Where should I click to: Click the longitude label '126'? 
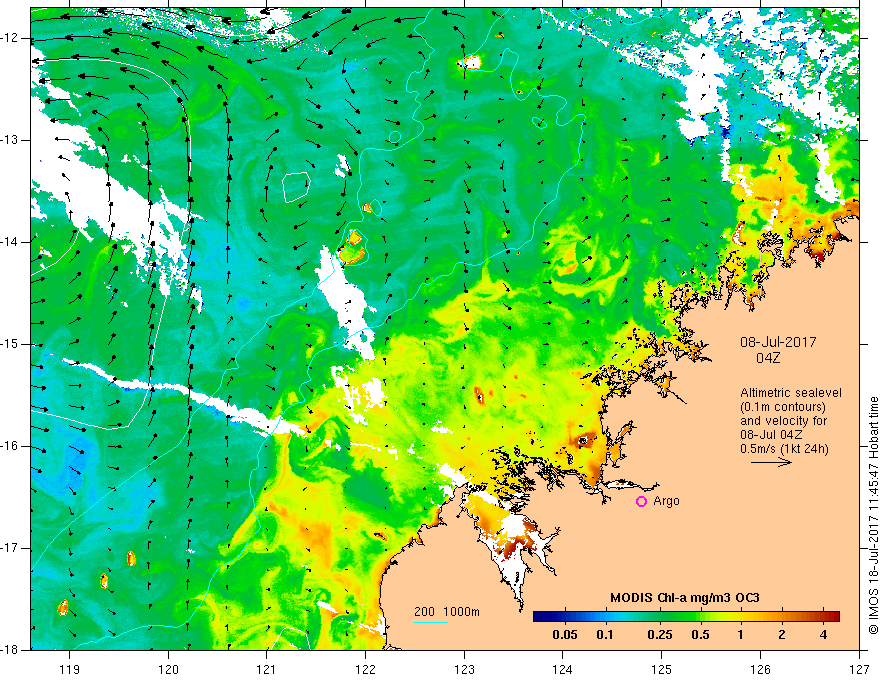(x=760, y=669)
